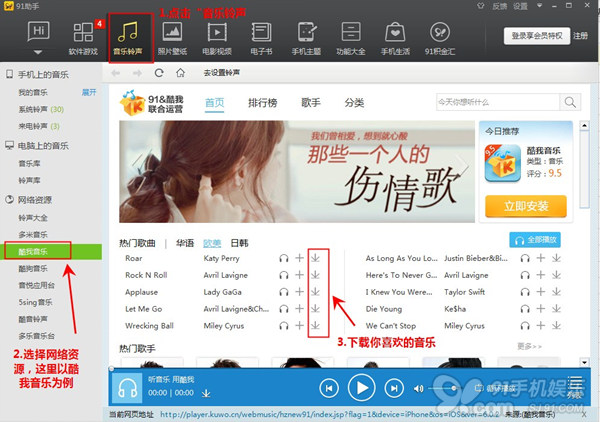Open the player.kuwo.cn page URL
The width and height of the screenshot is (600, 422).
coord(330,414)
